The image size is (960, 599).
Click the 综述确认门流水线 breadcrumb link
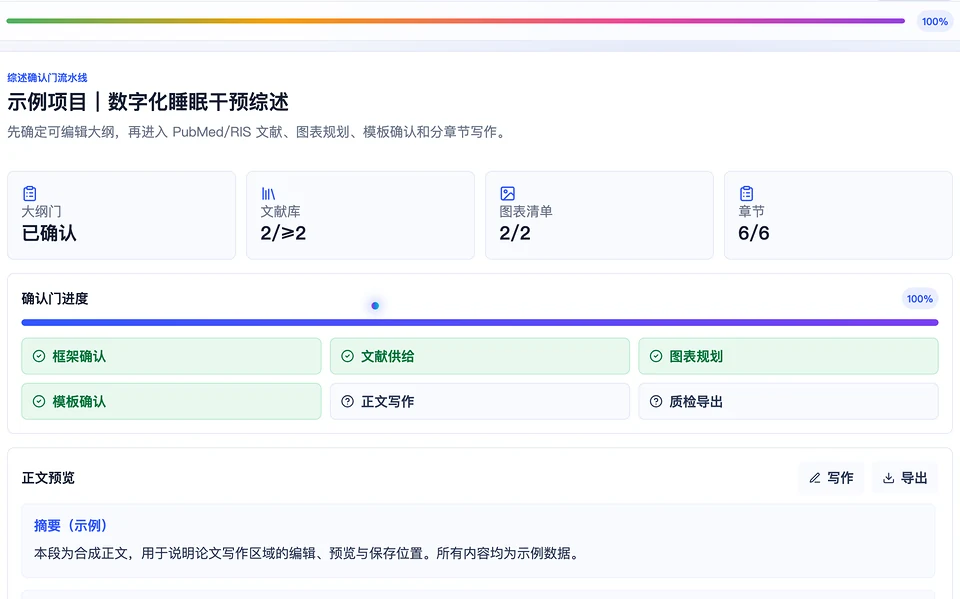pos(47,78)
